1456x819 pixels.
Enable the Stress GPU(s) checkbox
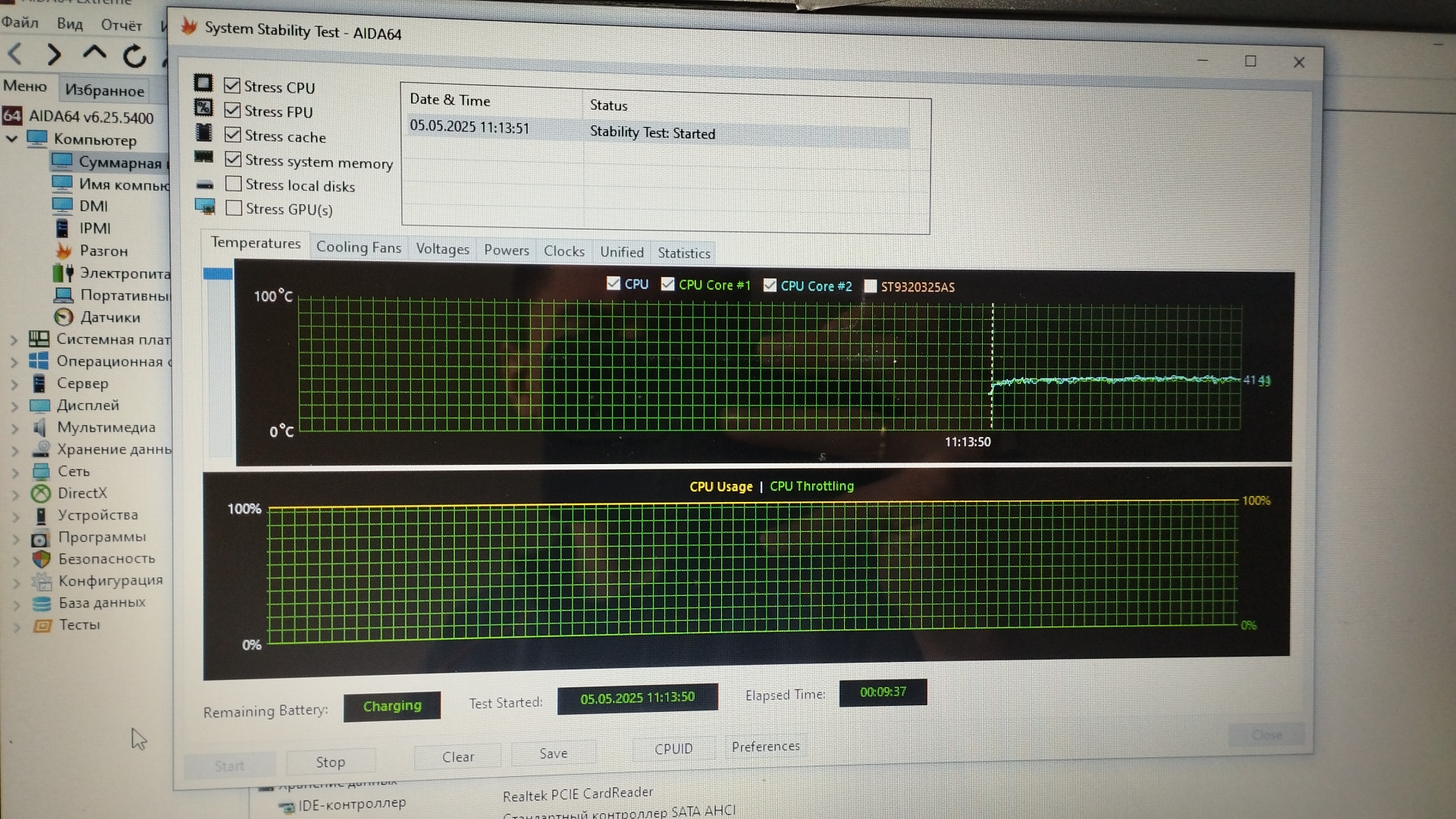click(x=234, y=208)
